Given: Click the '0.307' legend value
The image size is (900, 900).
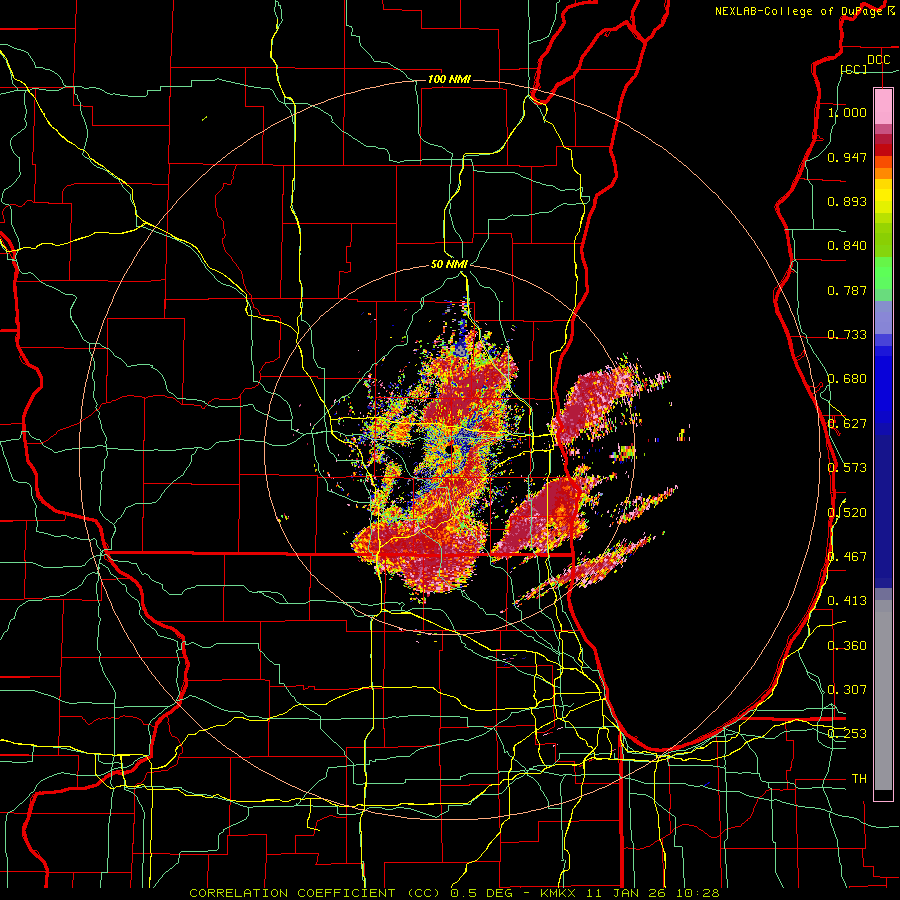Looking at the screenshot, I should tap(847, 690).
